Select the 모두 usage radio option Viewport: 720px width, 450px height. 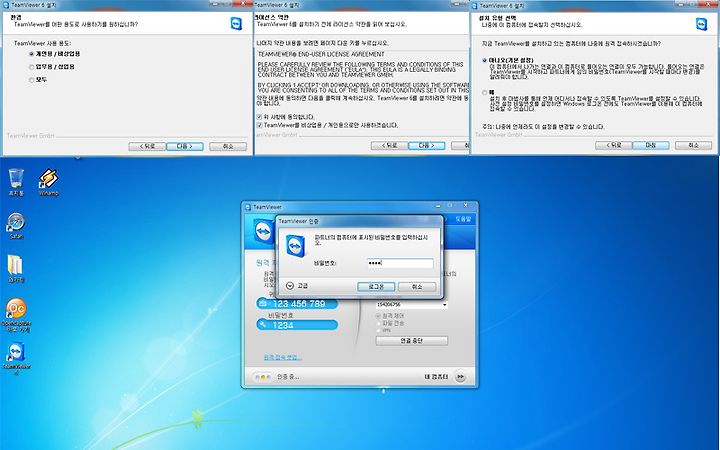[32, 80]
